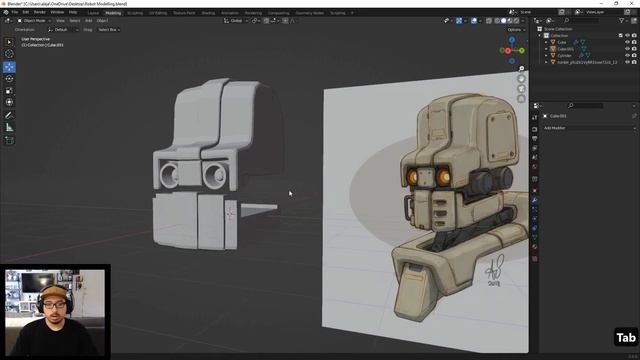The image size is (640, 360).
Task: Expand the Cylinder item in outliner
Action: (x=547, y=56)
